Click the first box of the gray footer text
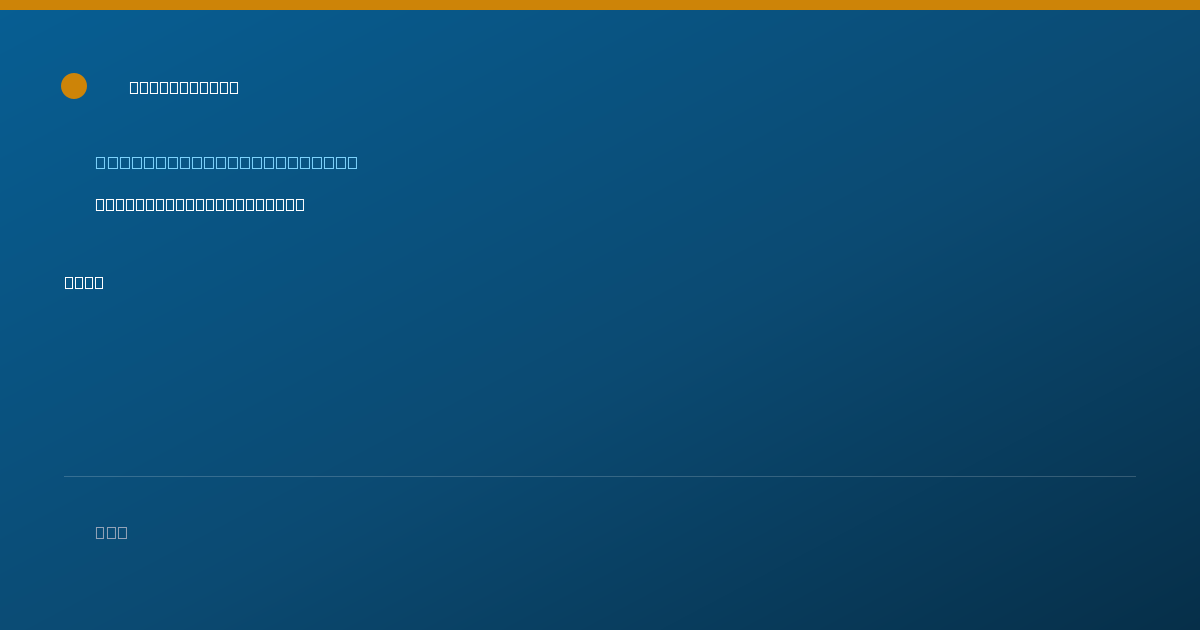1200x630 pixels. (x=100, y=532)
